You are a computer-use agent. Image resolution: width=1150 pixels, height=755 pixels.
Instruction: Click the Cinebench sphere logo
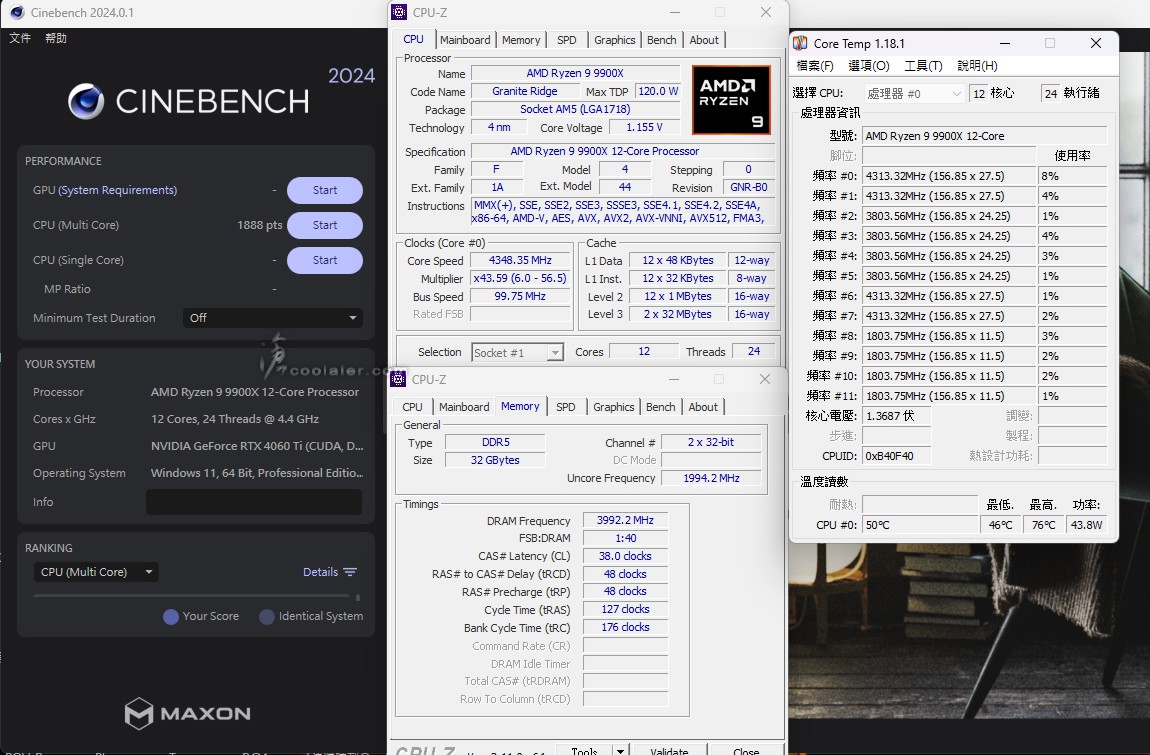click(86, 101)
